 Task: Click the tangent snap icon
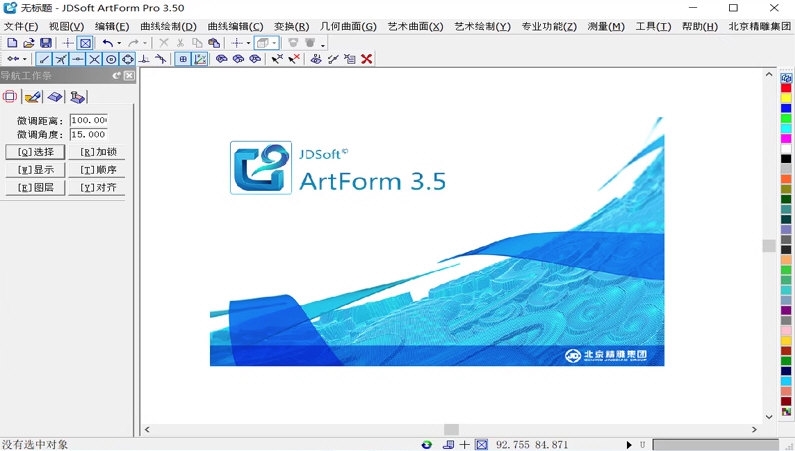161,59
